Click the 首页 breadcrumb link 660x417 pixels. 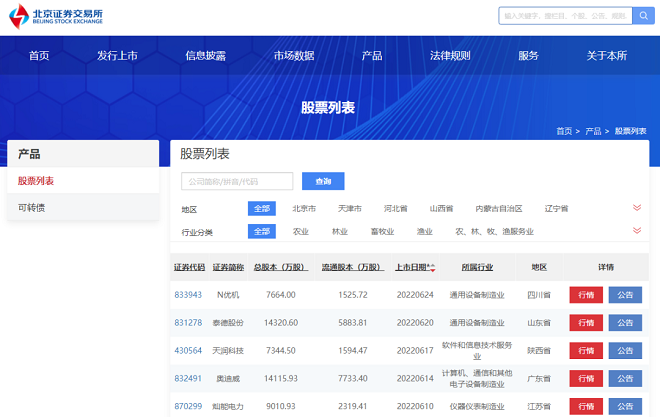[x=564, y=131]
